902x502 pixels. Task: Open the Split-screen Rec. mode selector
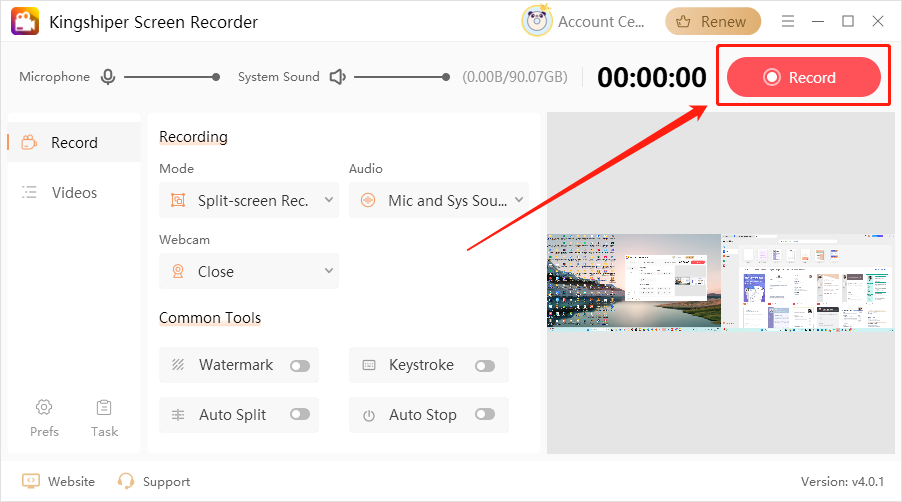tap(249, 200)
